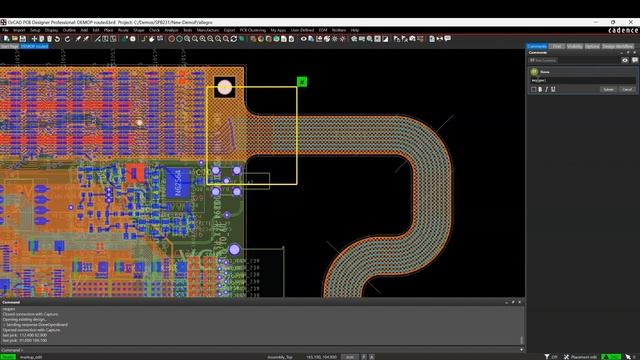Click the Placement edit mode icon
This screenshot has width=640, height=360.
point(567,357)
